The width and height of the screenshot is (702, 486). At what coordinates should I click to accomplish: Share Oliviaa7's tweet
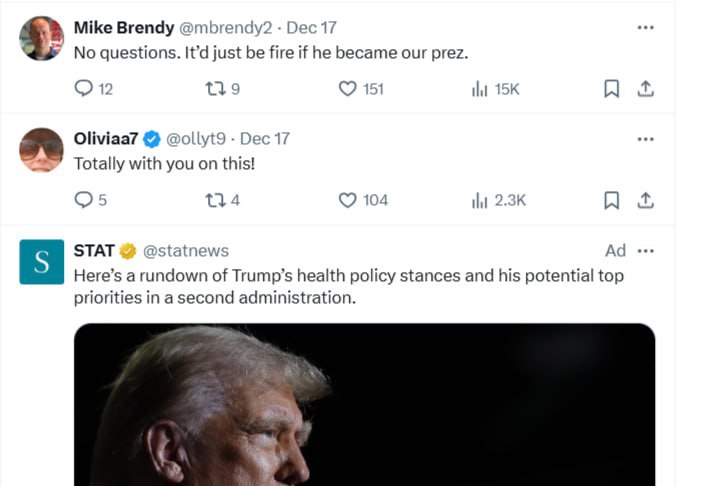(x=646, y=200)
